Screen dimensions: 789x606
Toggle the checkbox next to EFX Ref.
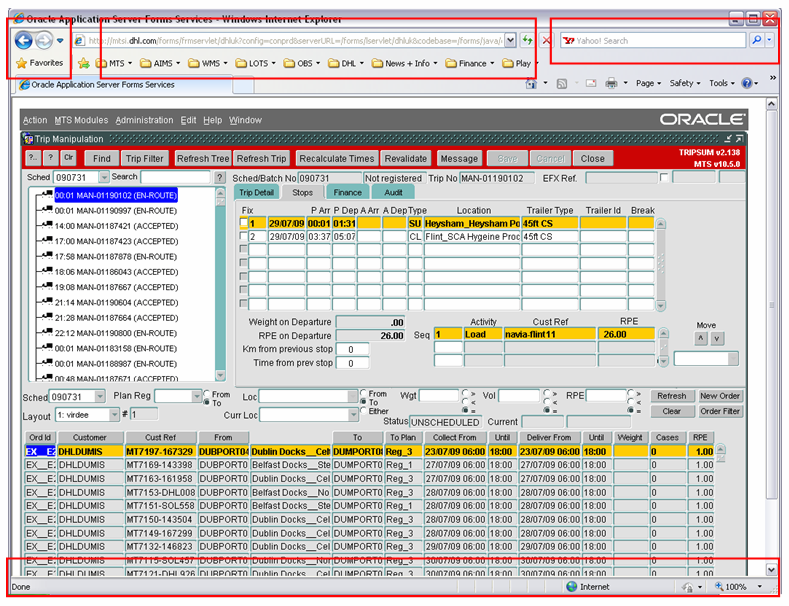pyautogui.click(x=664, y=178)
